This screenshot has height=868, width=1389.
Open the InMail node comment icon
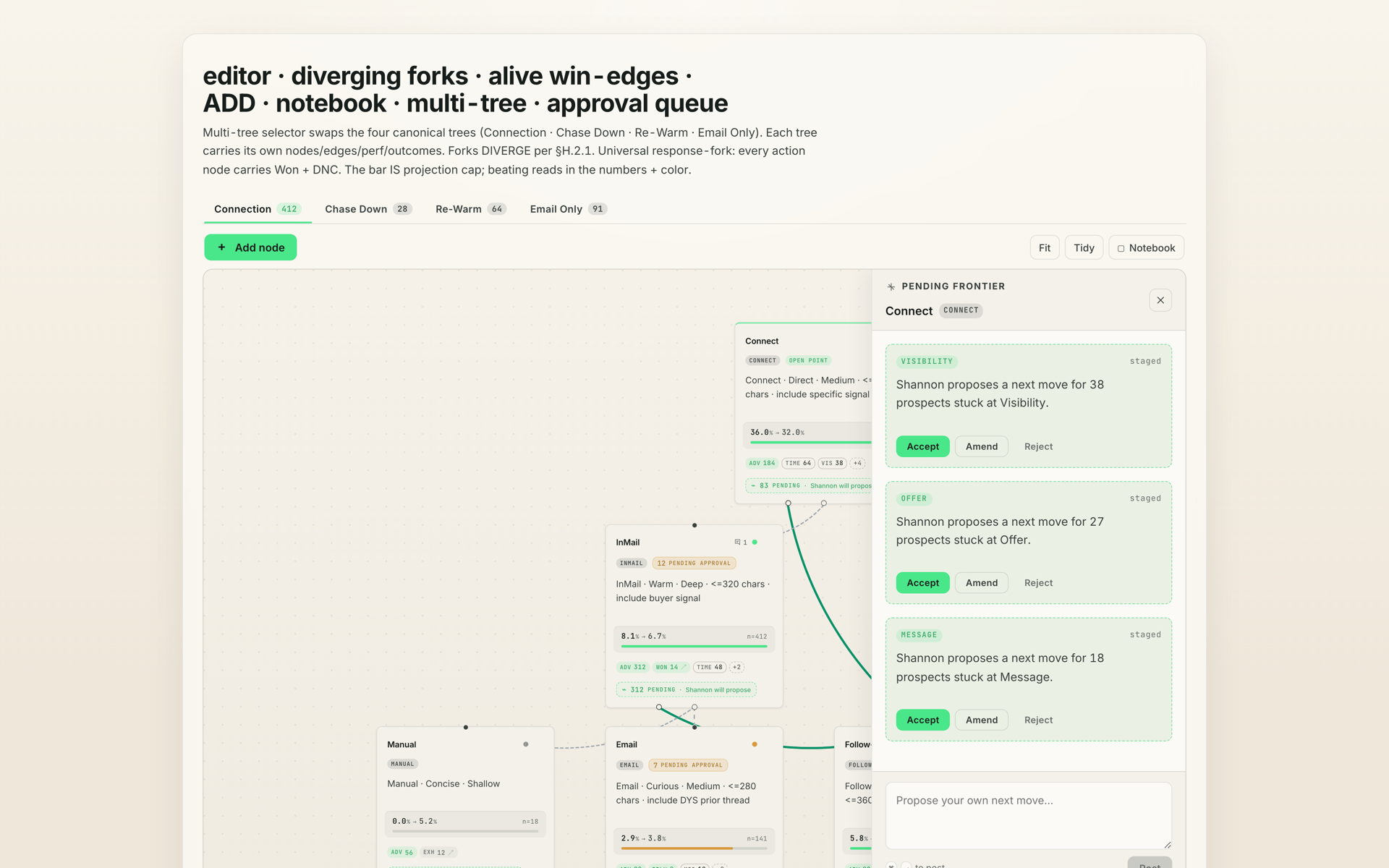(737, 542)
